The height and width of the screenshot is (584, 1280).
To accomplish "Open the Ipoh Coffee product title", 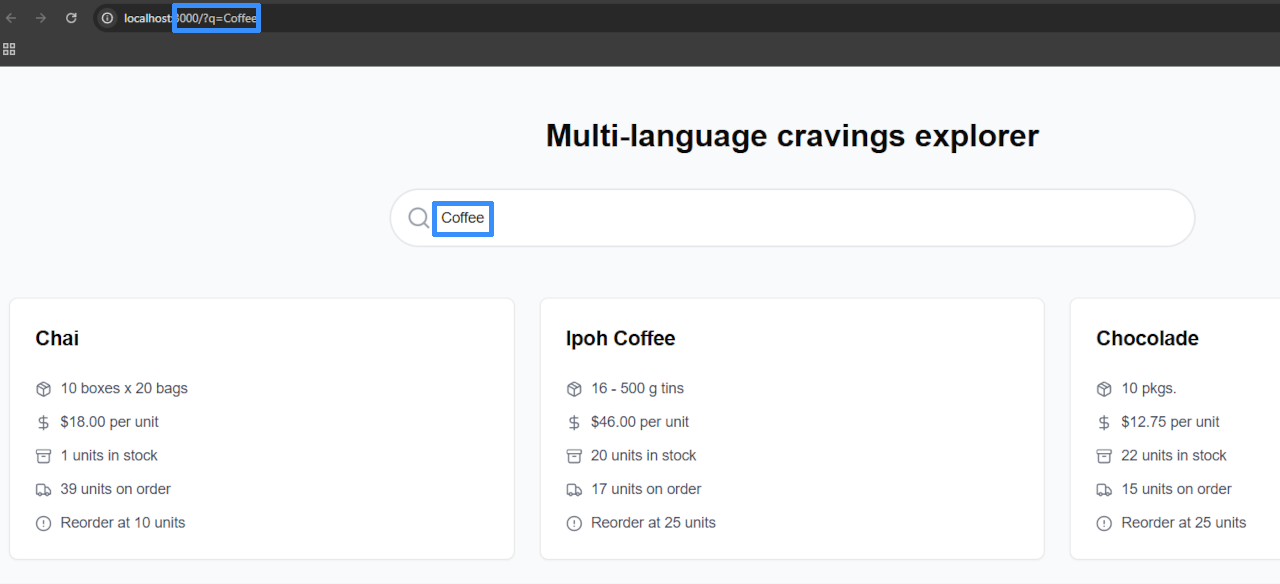I will [620, 338].
